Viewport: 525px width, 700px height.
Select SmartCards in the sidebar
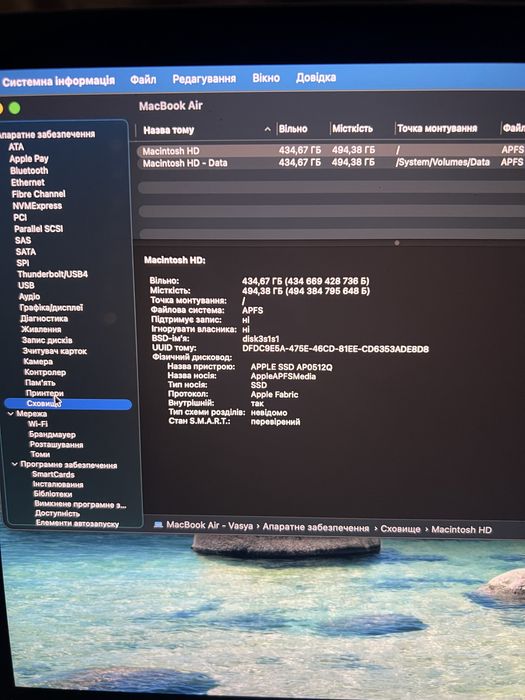(x=53, y=475)
